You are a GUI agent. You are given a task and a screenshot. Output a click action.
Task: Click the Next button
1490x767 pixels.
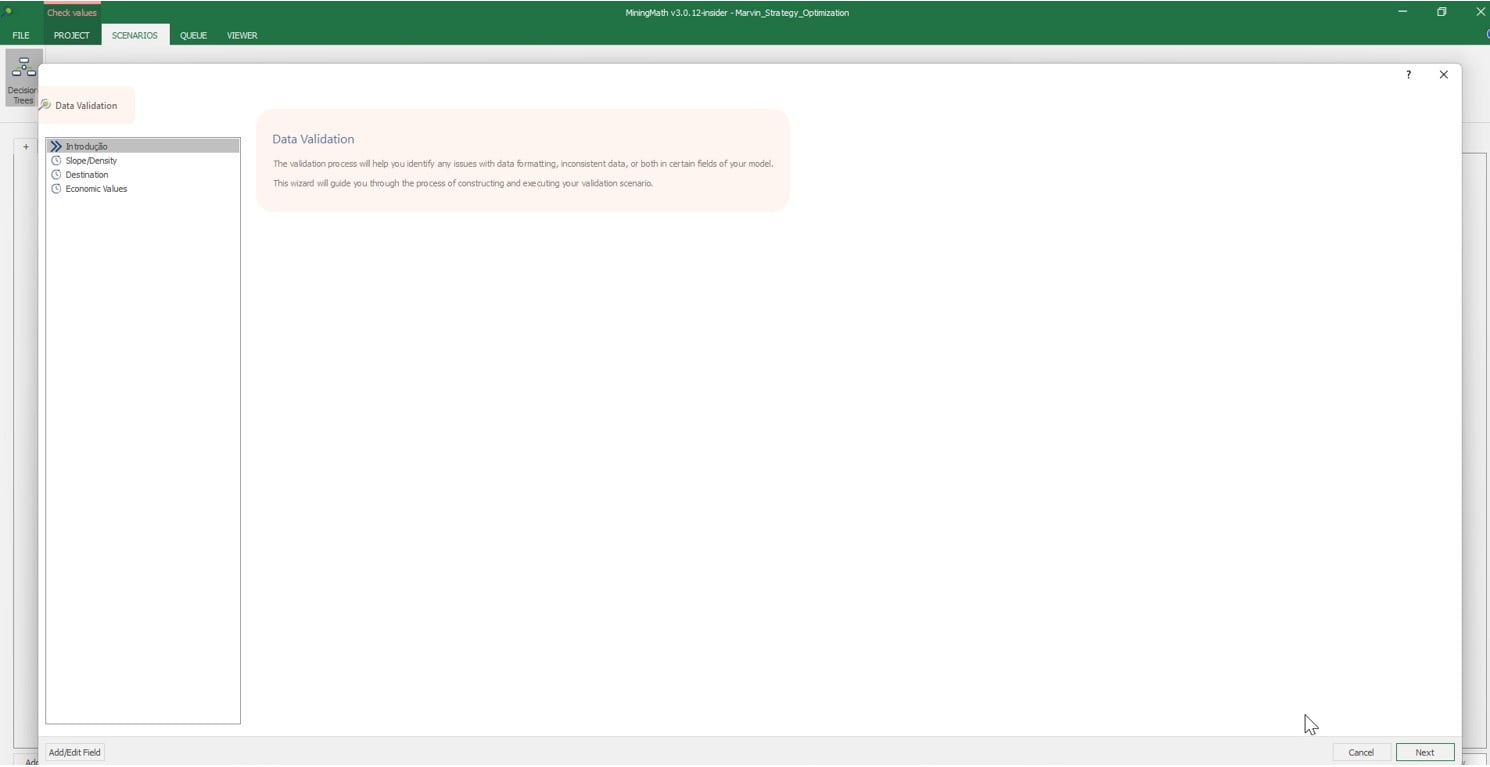(x=1424, y=752)
